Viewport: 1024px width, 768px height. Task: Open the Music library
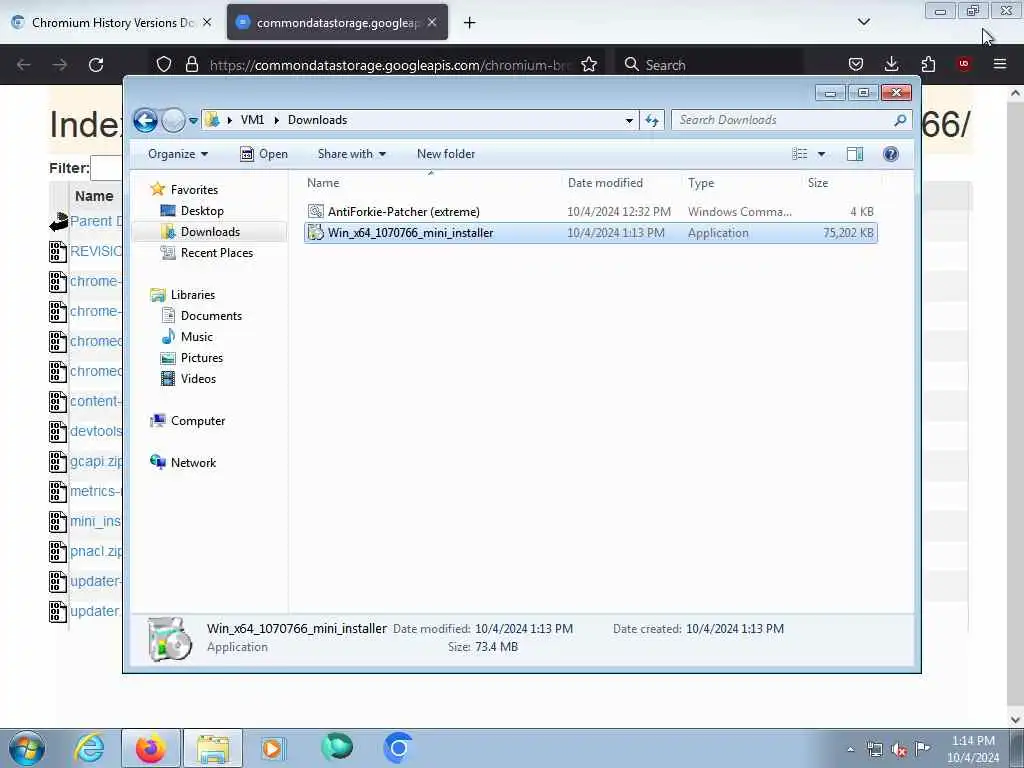[x=197, y=336]
